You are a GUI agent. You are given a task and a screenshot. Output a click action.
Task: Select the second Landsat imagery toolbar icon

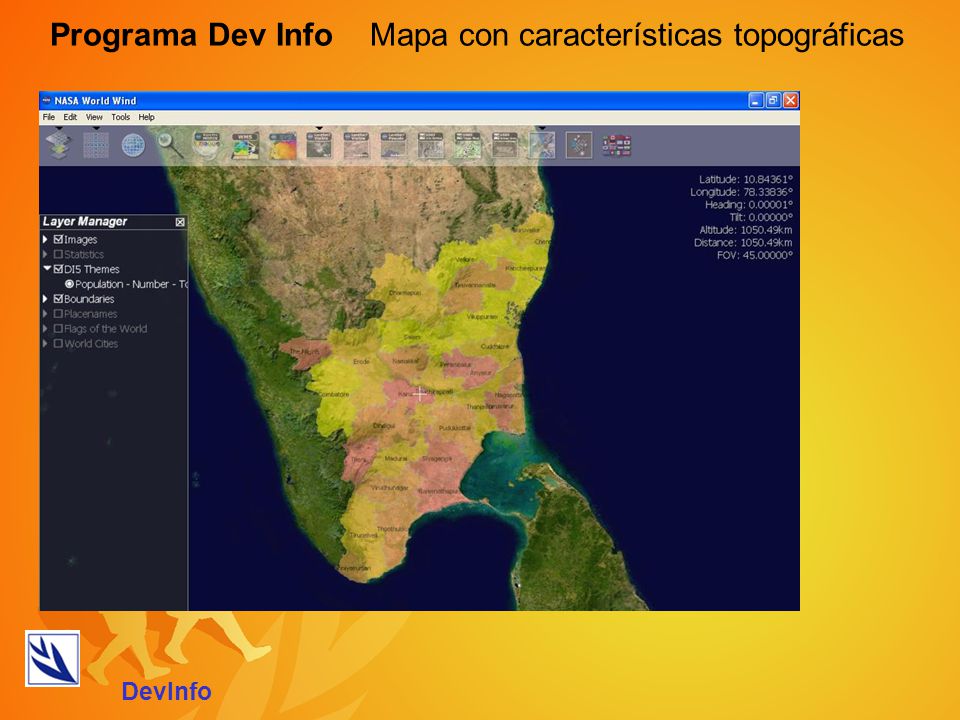(x=356, y=145)
